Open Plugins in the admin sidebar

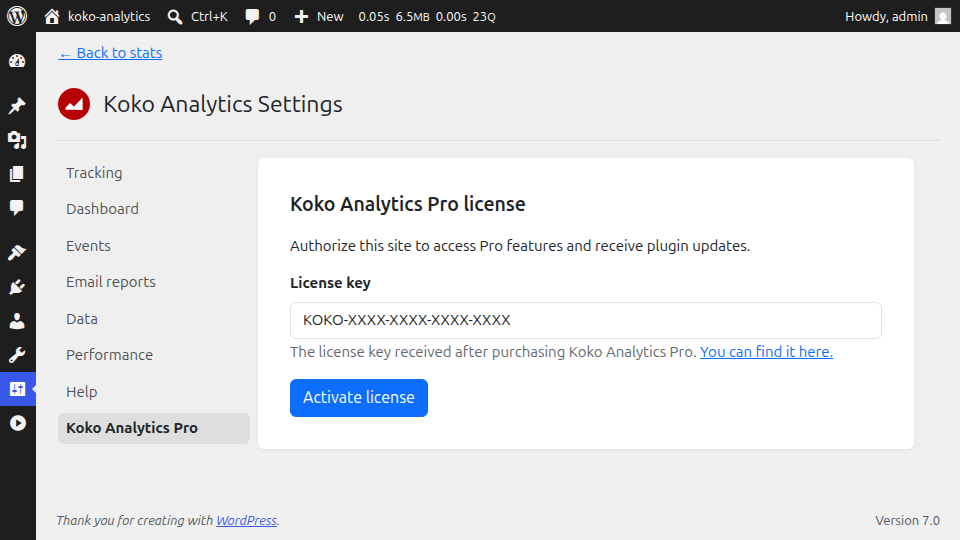[x=17, y=287]
